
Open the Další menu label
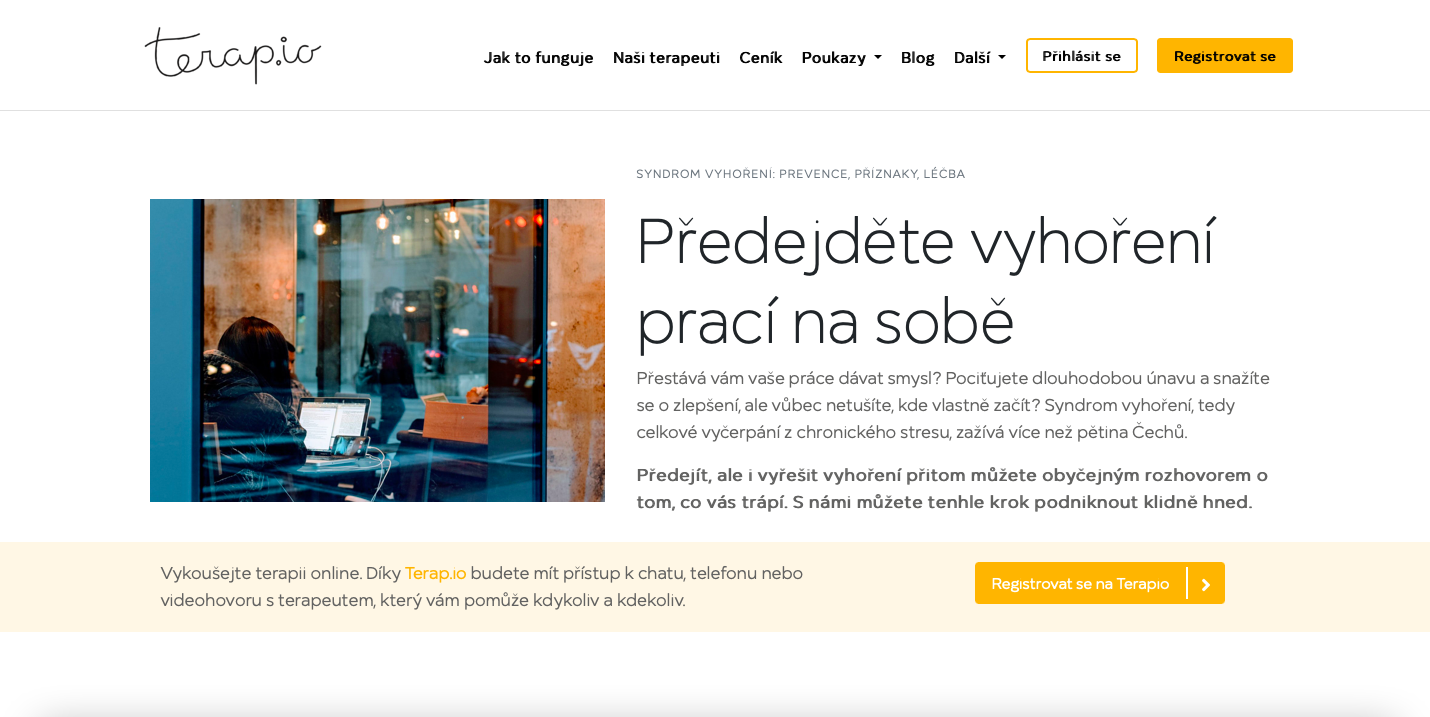tap(971, 57)
